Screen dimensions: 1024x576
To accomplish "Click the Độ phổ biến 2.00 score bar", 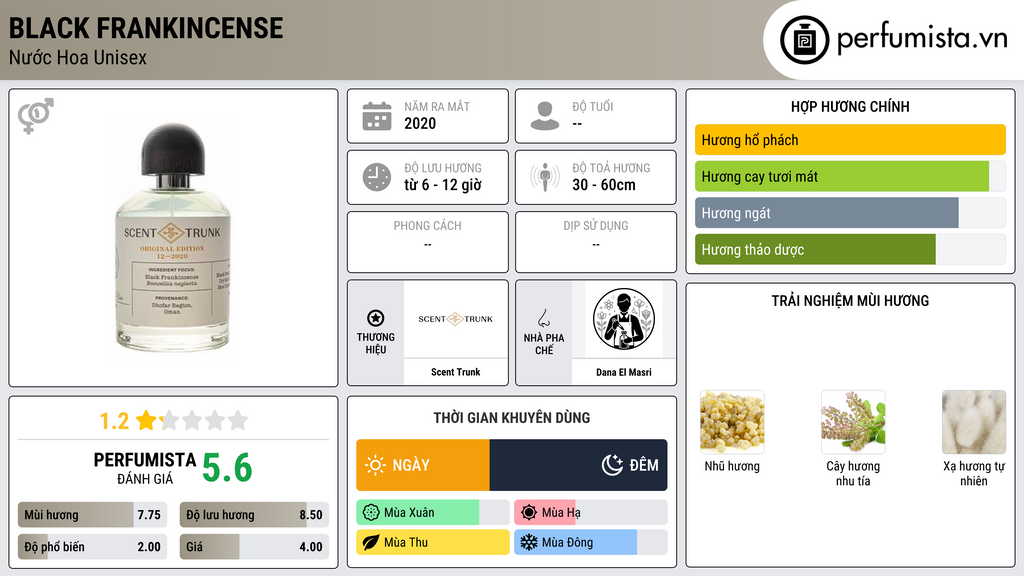I will click(x=92, y=547).
